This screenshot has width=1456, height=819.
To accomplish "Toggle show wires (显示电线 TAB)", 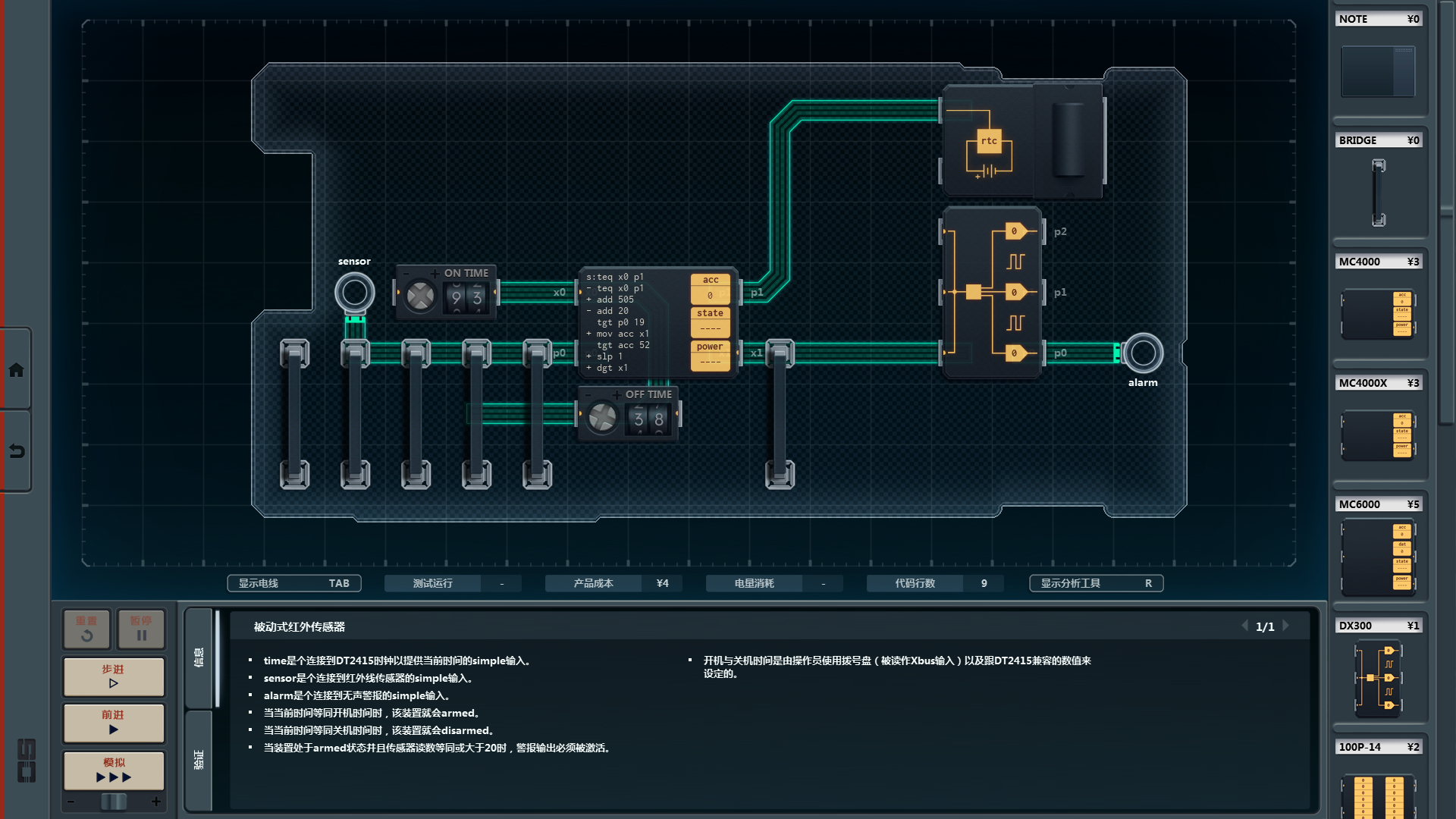I will pyautogui.click(x=293, y=583).
